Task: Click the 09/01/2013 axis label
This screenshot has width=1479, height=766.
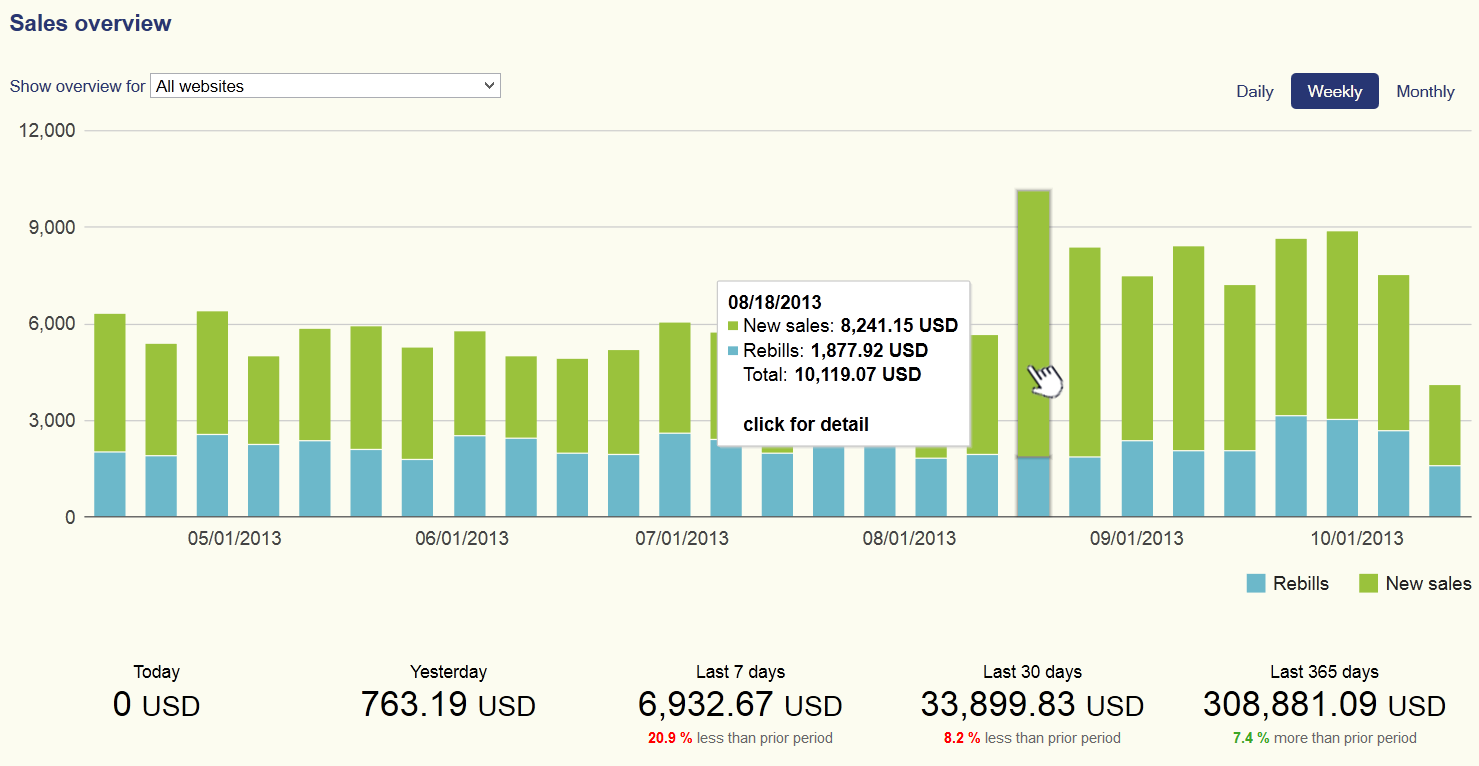Action: pos(1137,538)
